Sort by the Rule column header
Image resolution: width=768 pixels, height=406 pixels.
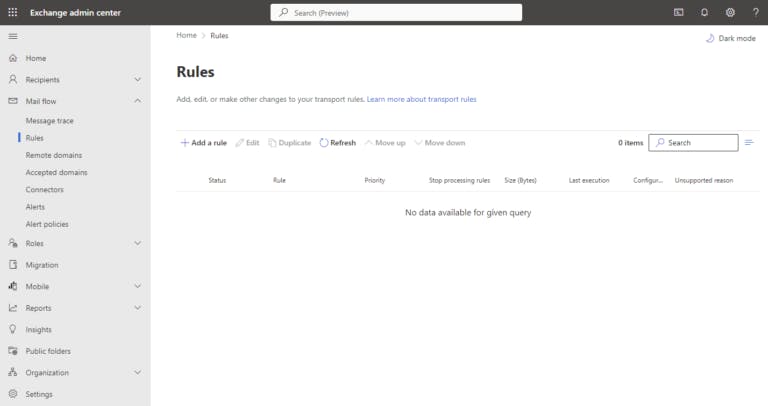click(279, 180)
